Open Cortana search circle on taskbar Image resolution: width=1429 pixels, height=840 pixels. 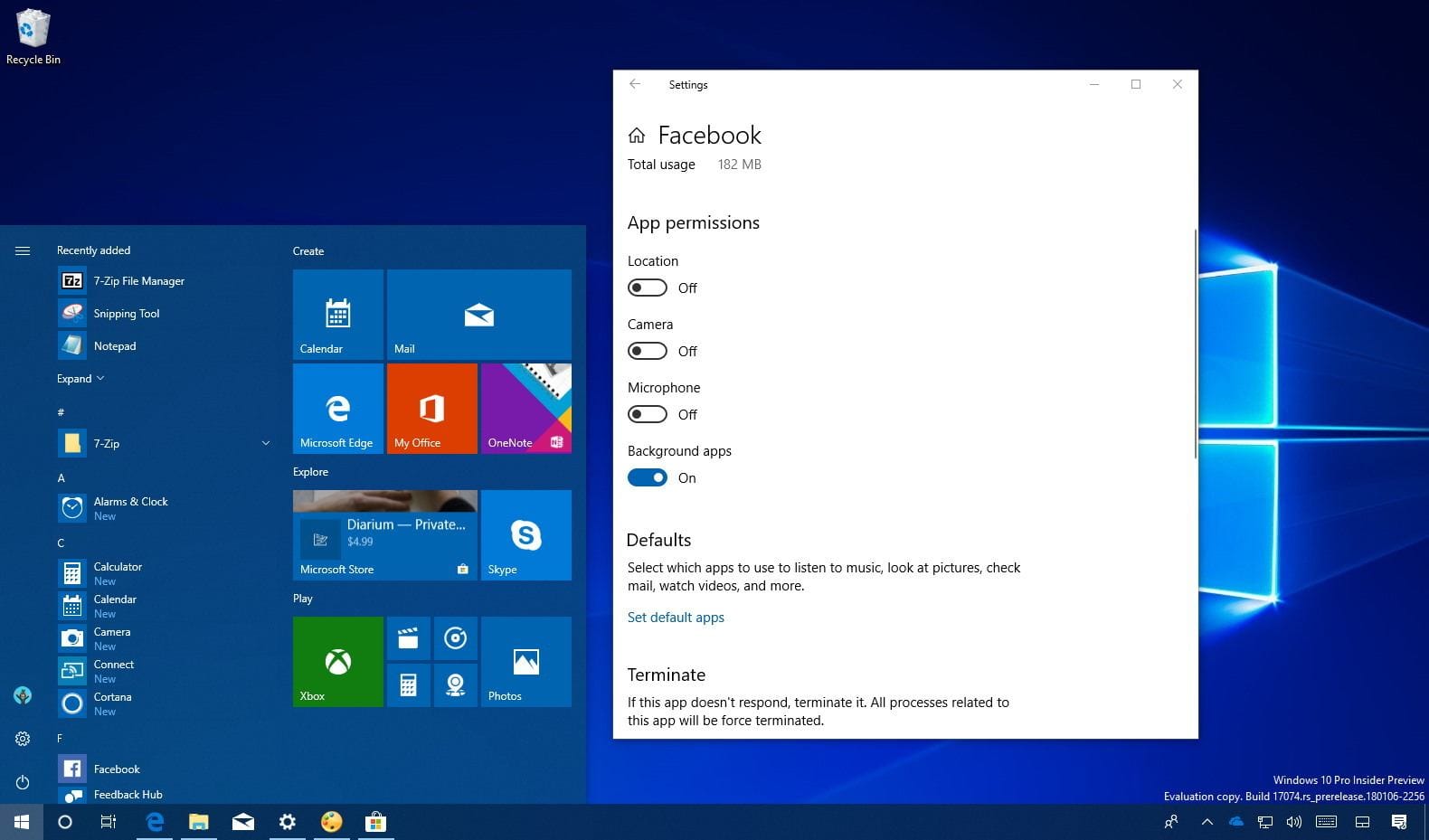[65, 822]
